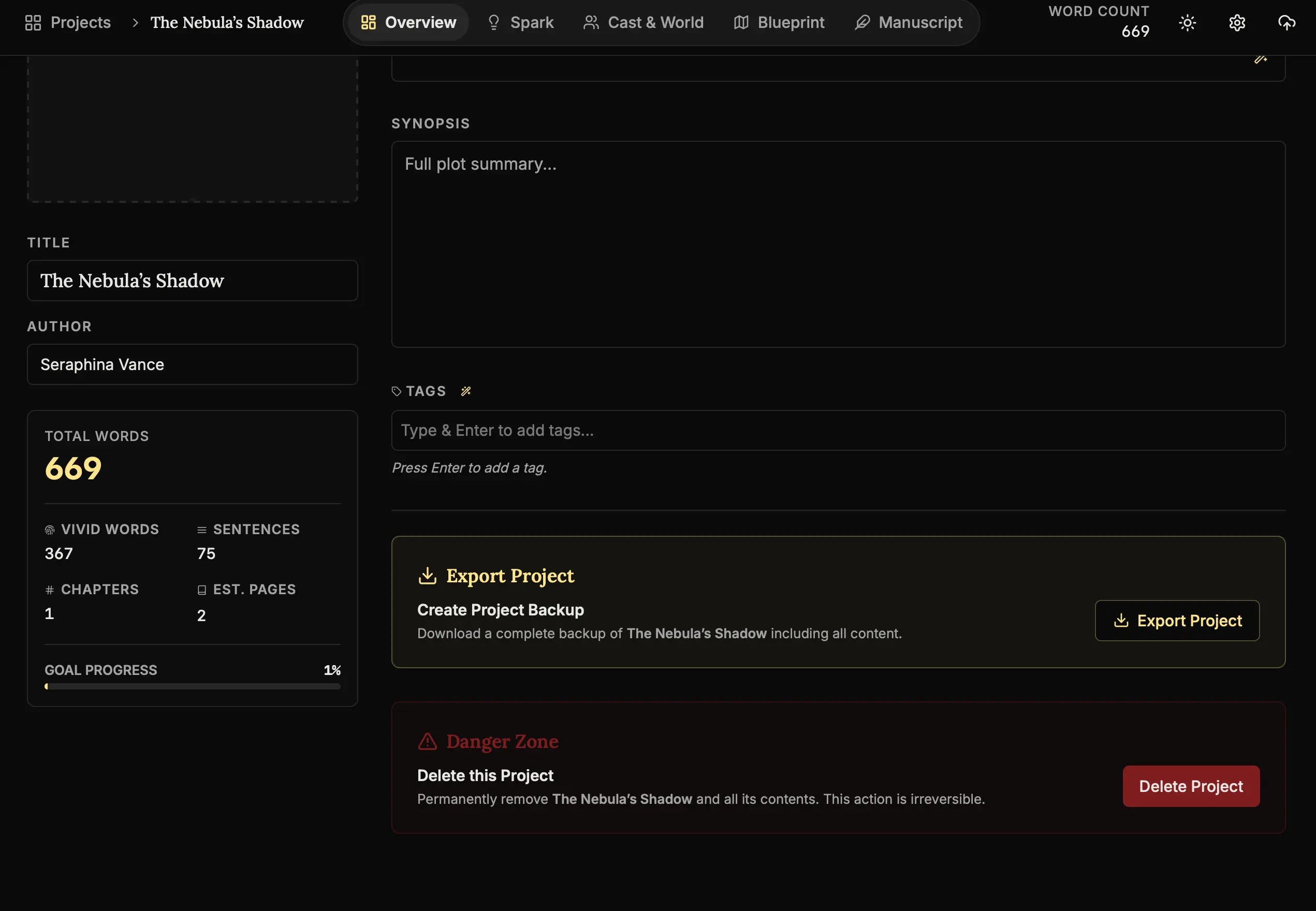Toggle light/dark theme sun icon

point(1188,23)
